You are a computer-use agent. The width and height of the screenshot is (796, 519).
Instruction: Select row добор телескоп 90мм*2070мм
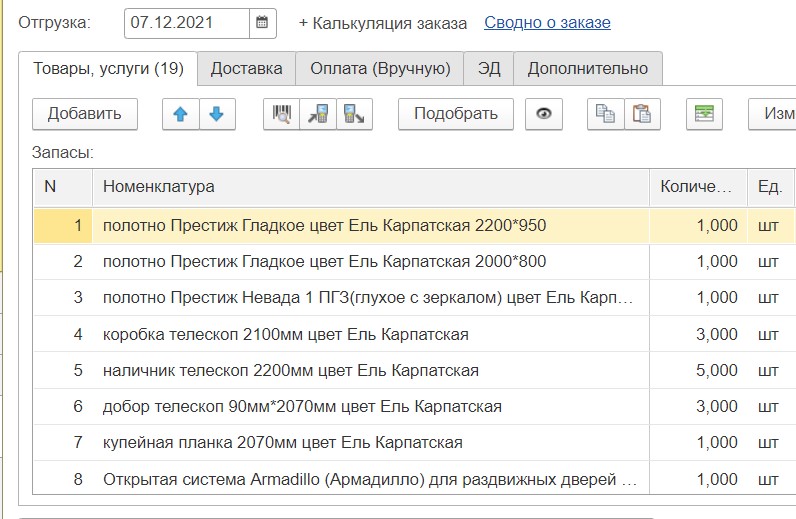(414, 406)
